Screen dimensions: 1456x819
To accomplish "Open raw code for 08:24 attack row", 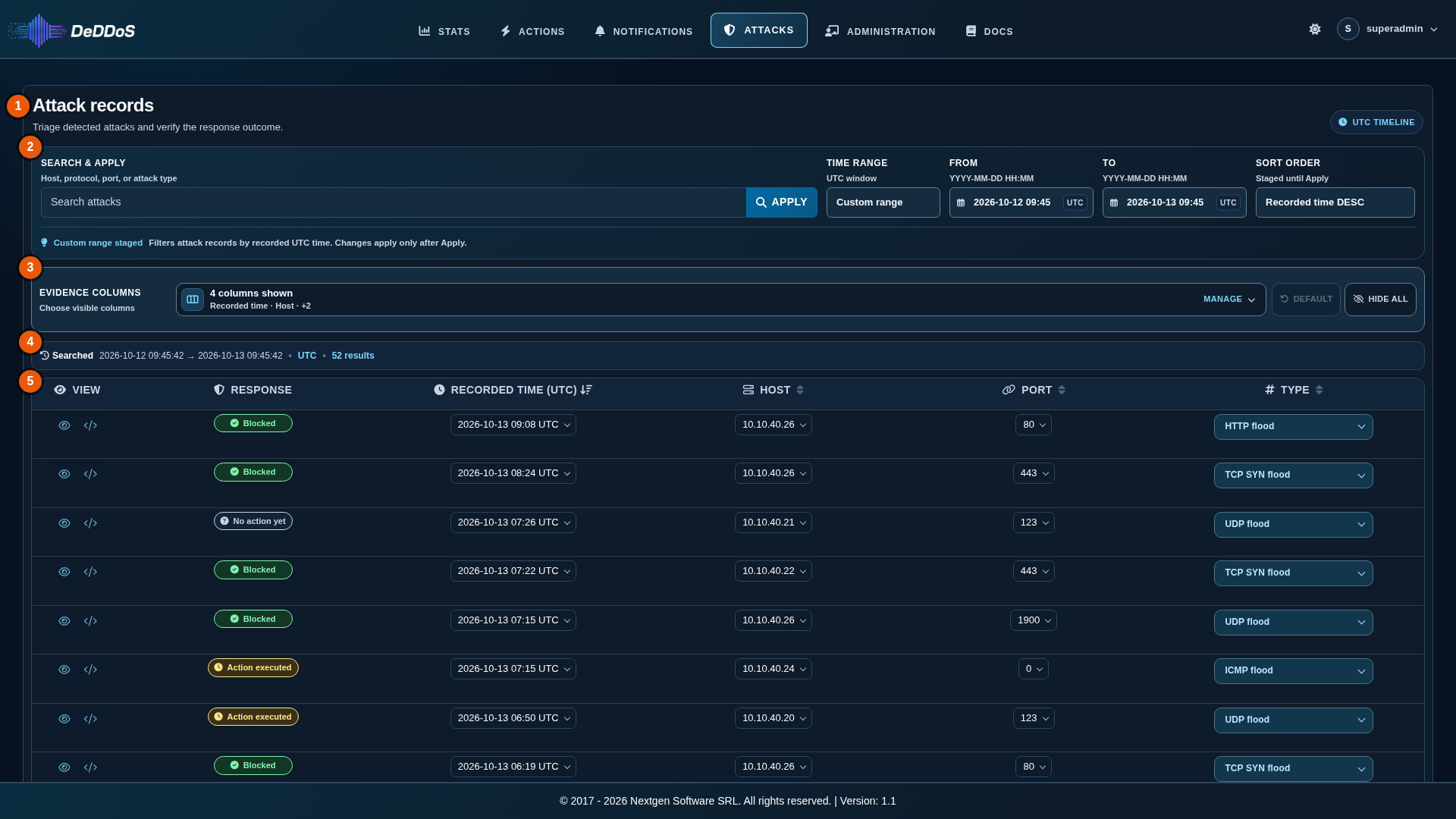I will [x=90, y=474].
